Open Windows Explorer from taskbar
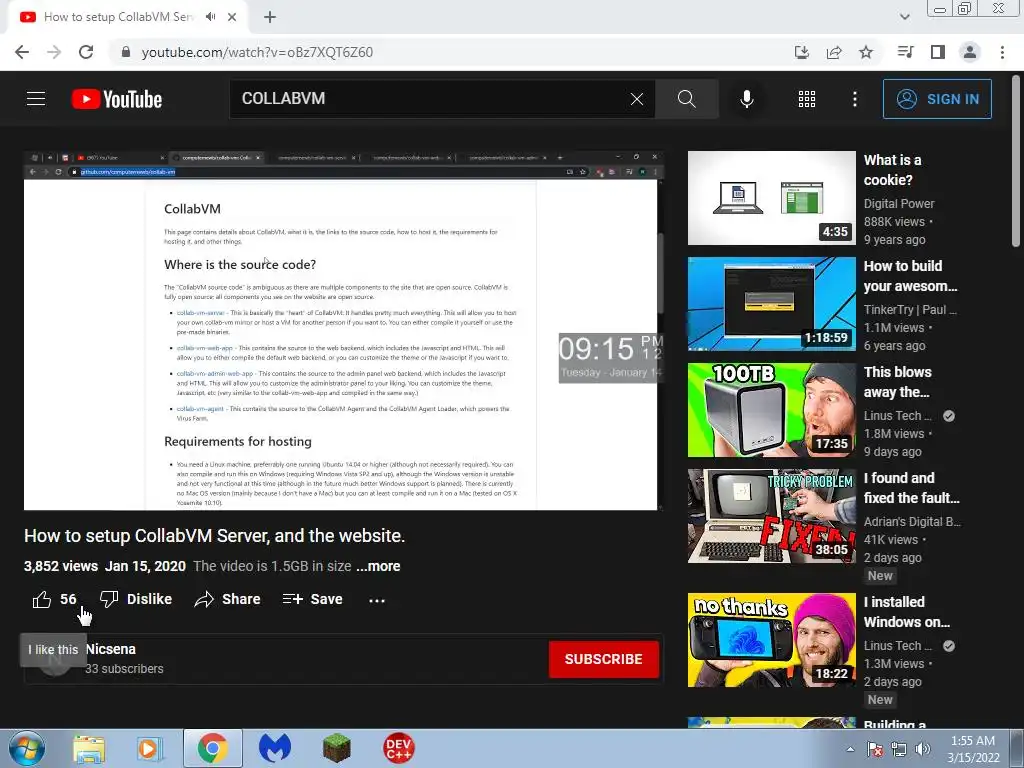1024x768 pixels. click(89, 748)
